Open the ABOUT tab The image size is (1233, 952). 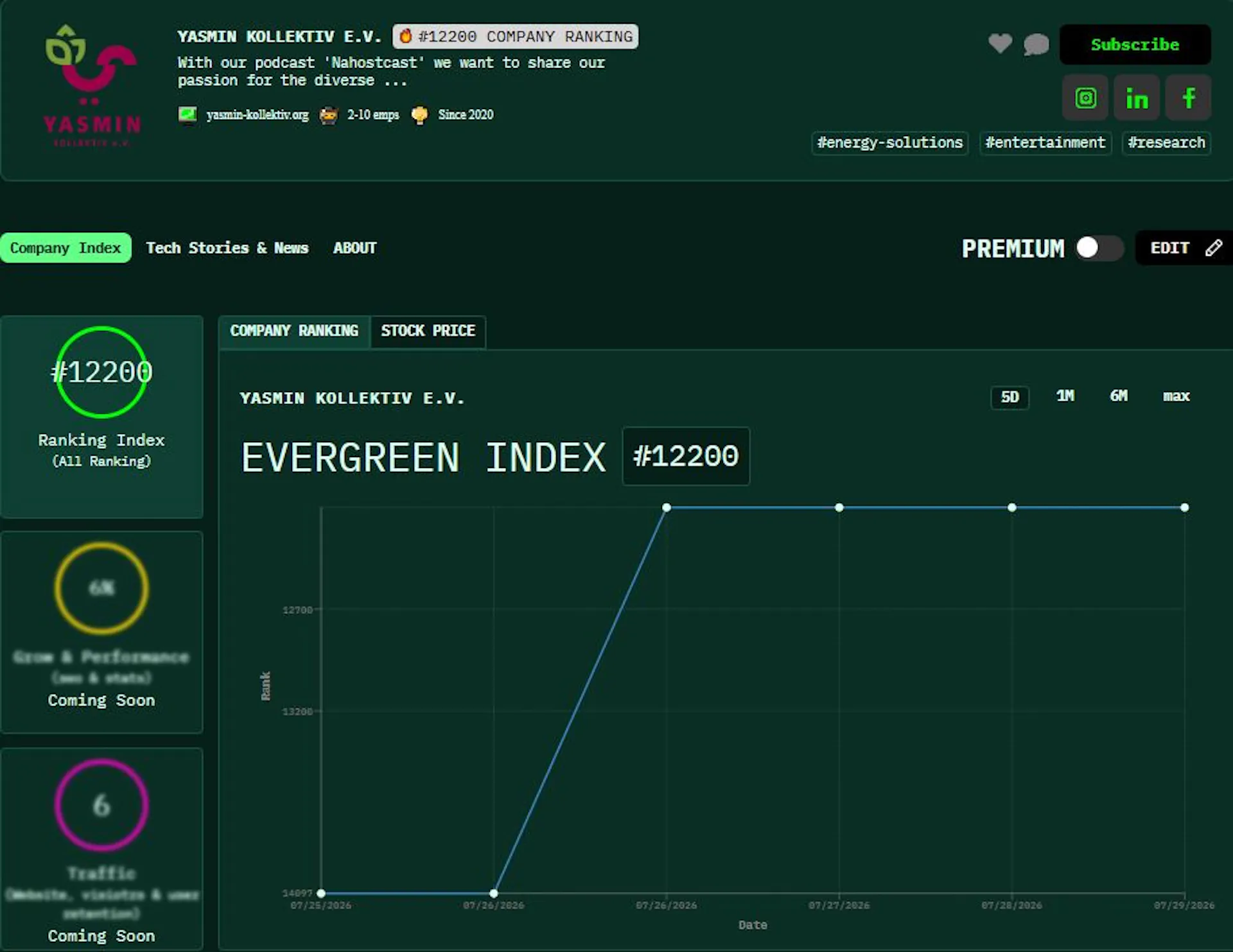tap(354, 248)
